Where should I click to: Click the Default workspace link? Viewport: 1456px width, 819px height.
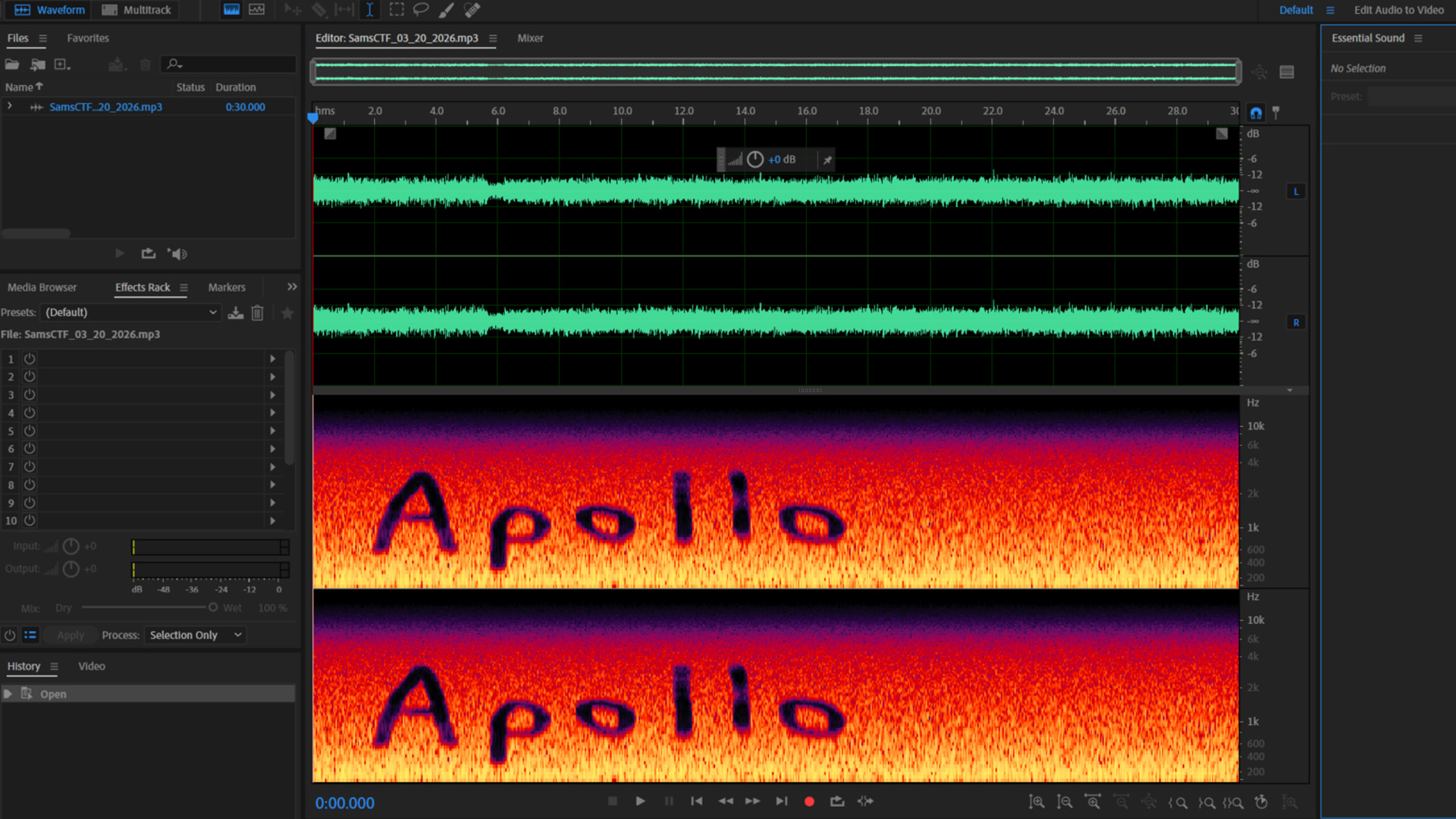coord(1296,10)
